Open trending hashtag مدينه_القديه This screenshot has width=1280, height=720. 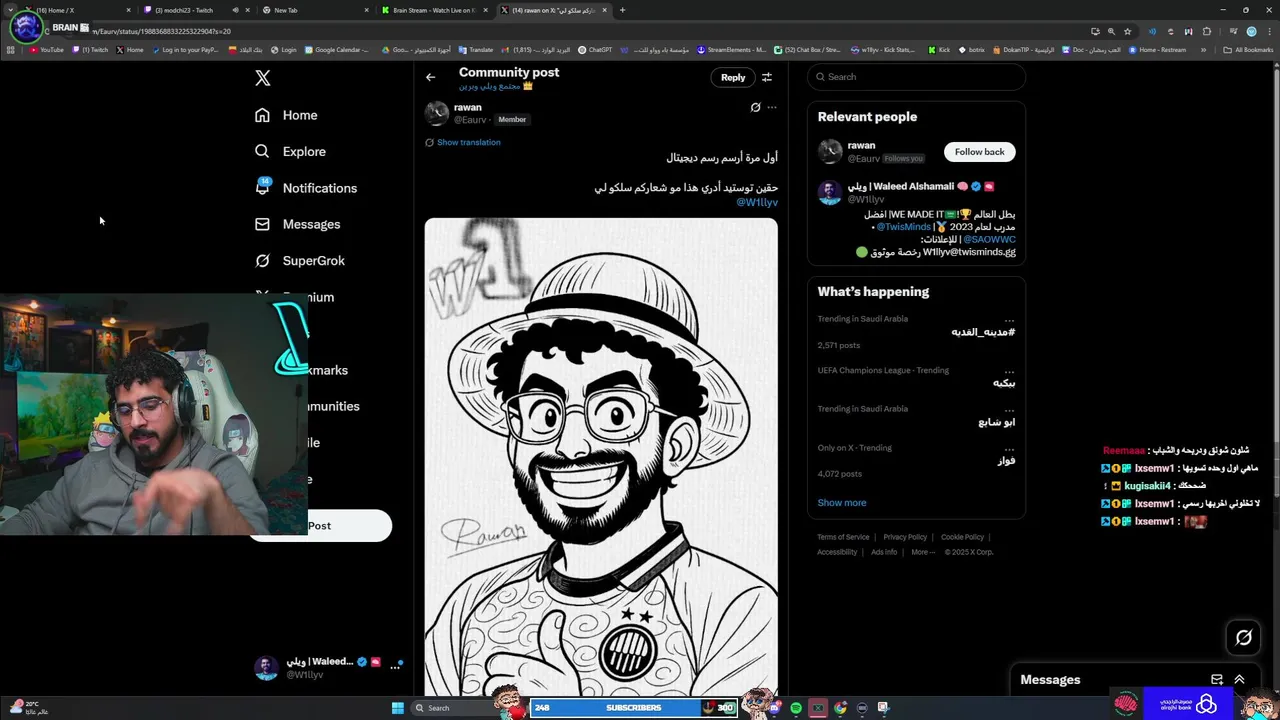point(983,332)
